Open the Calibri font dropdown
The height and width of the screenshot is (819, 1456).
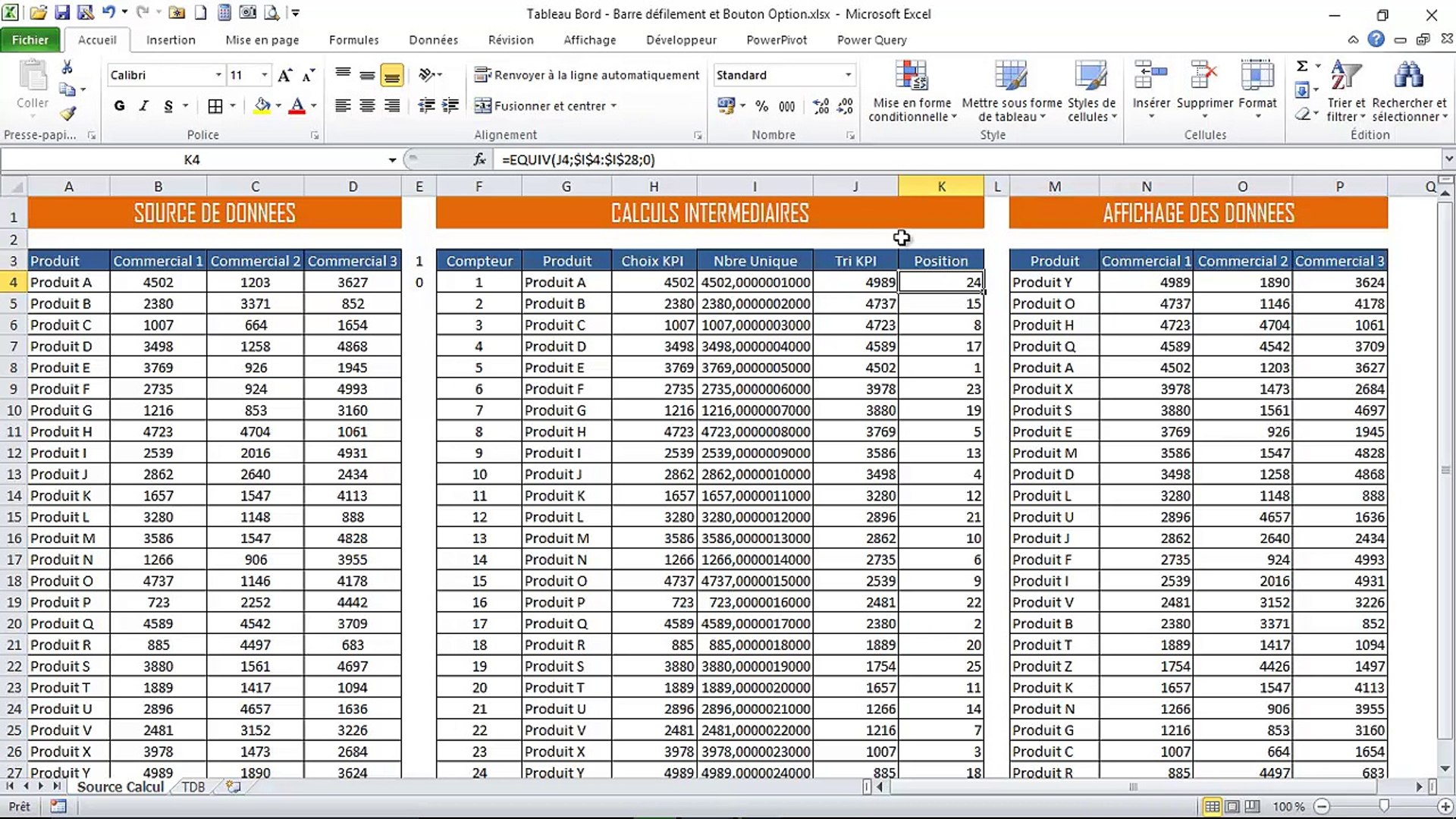[217, 74]
